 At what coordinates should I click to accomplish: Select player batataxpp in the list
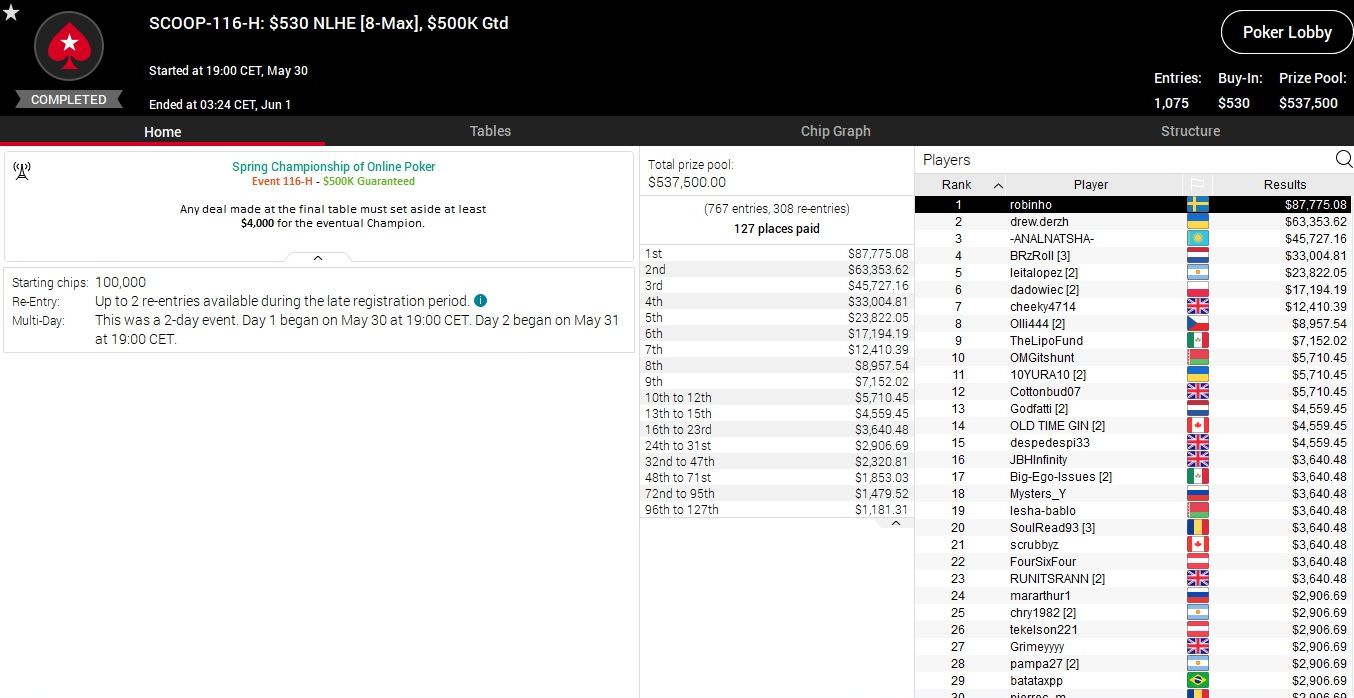click(1037, 681)
